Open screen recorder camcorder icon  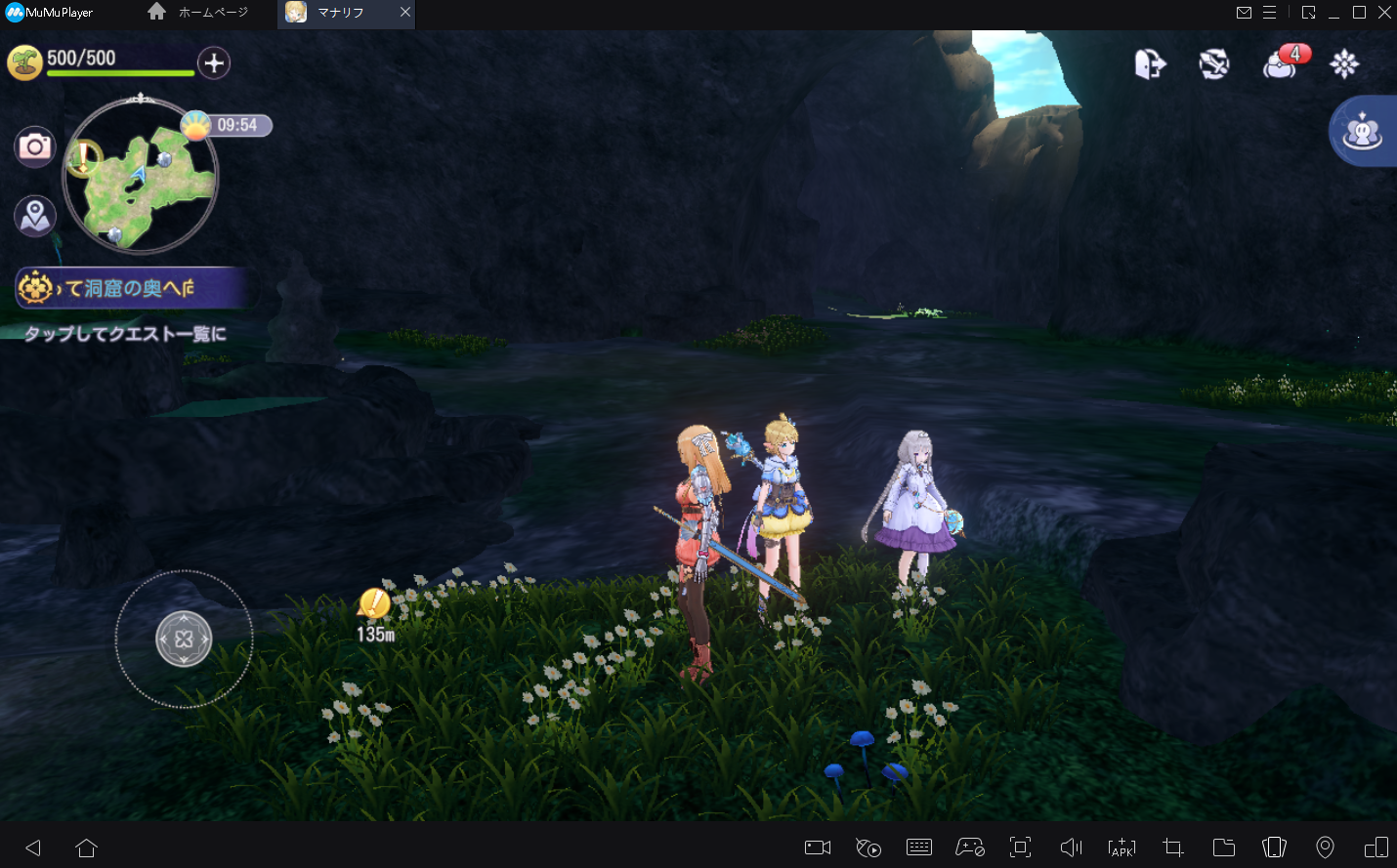pos(818,847)
